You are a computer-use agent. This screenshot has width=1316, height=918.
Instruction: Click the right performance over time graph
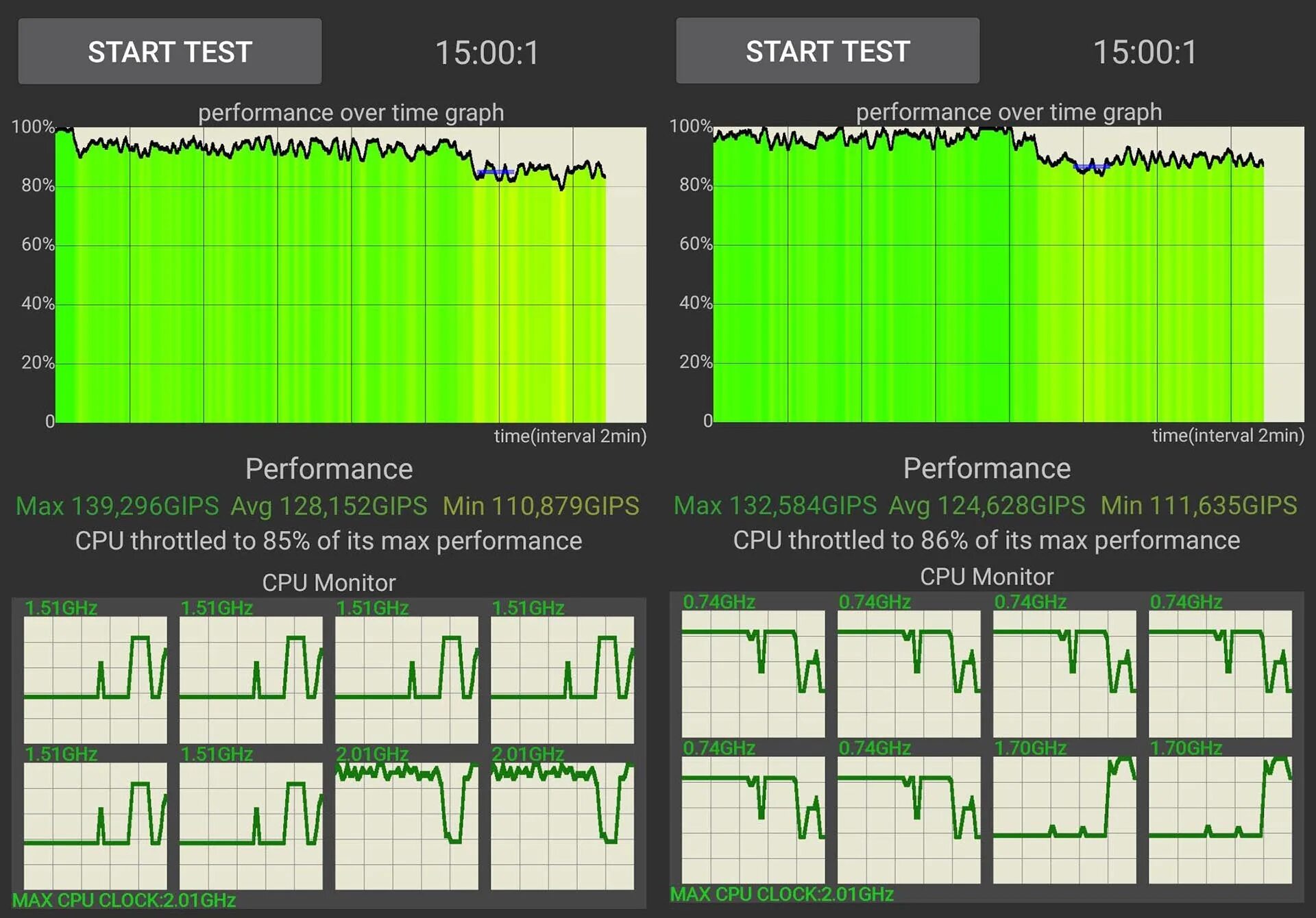point(1008,274)
